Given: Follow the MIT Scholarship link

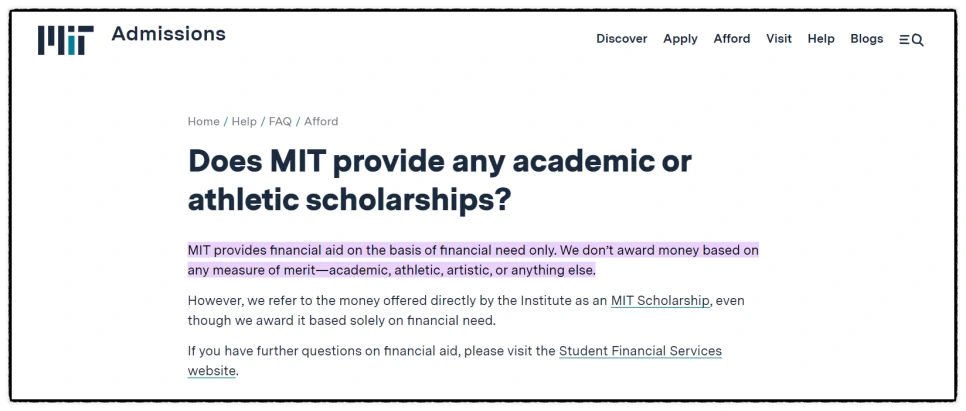Looking at the screenshot, I should point(660,301).
